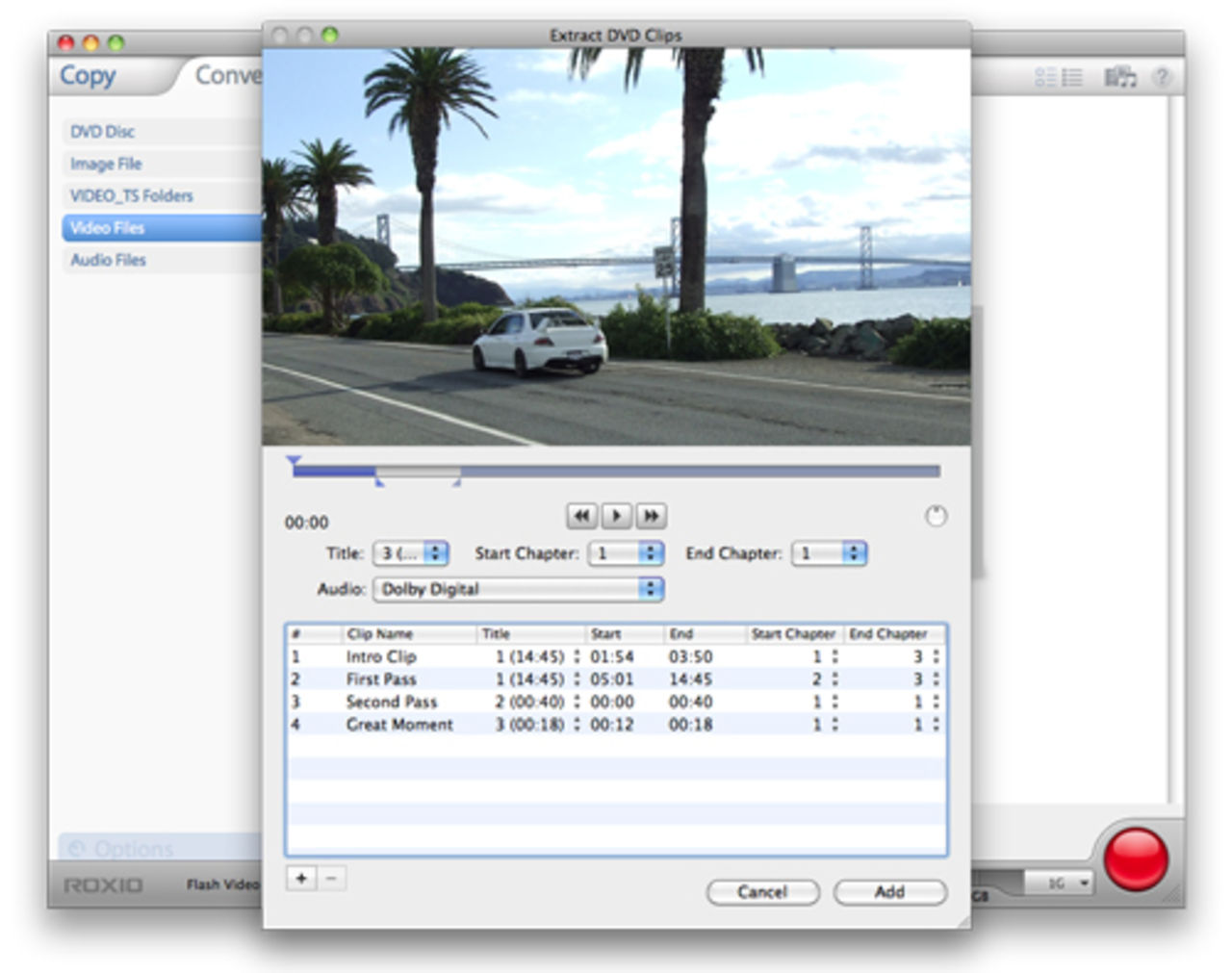
Task: Select DVD Disc in the sidebar
Action: tap(103, 132)
